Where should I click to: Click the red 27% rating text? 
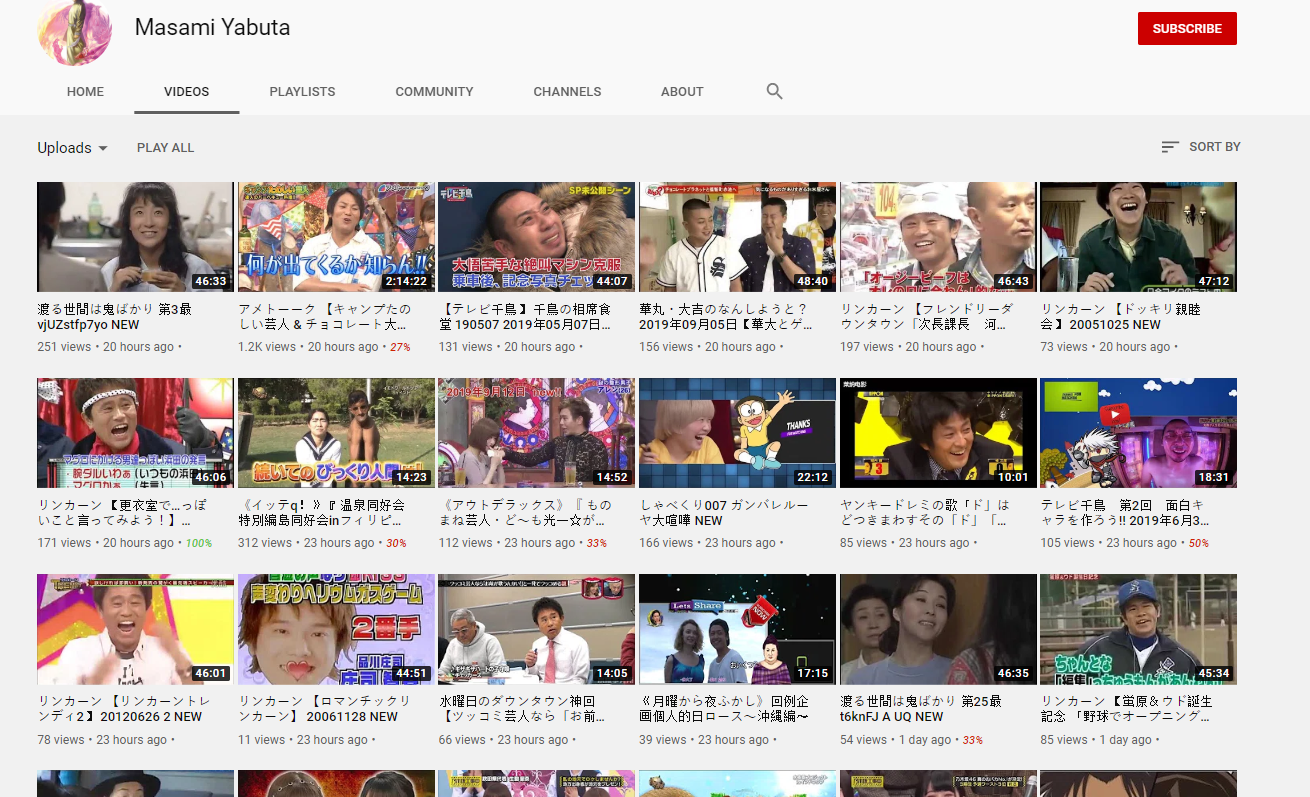click(x=400, y=347)
